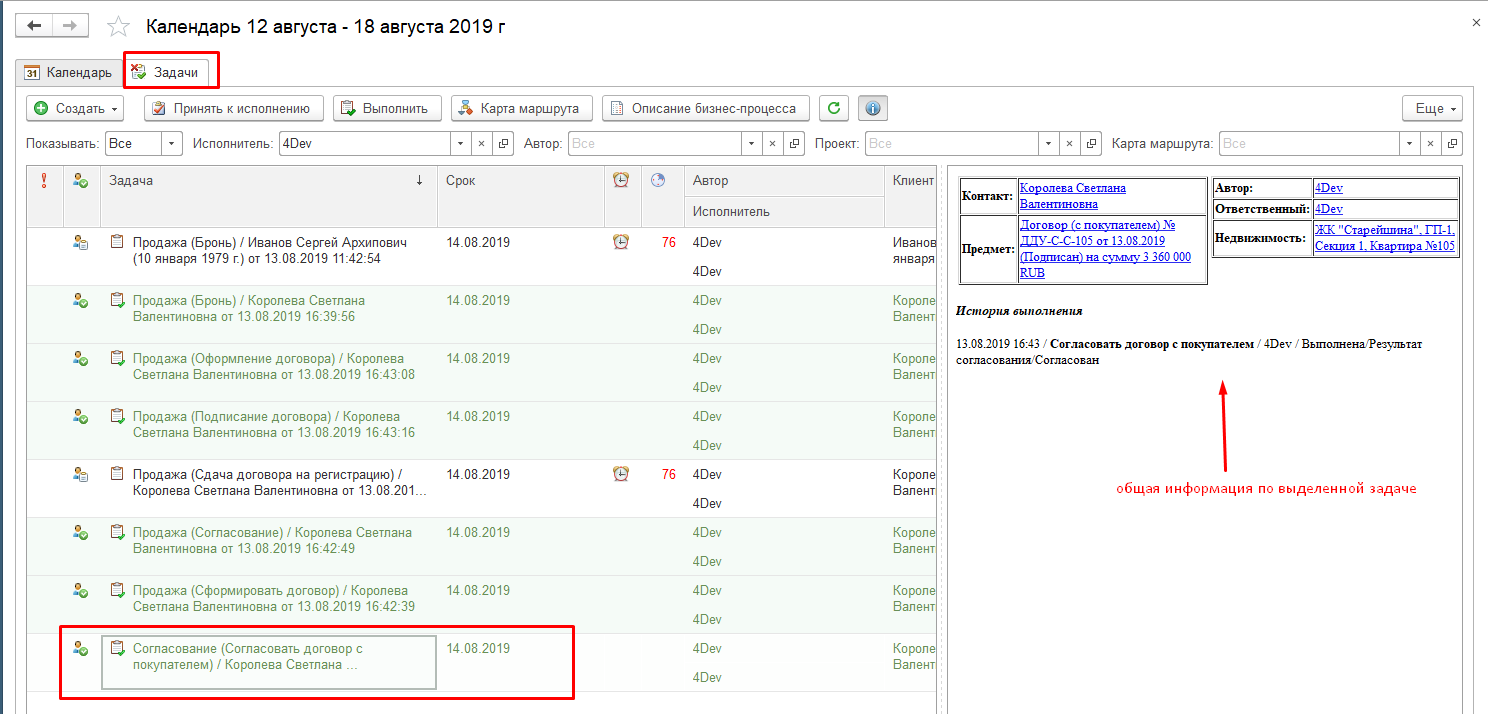Screen dimensions: 1488x714
Task: Click the back navigation arrow
Action: click(x=34, y=25)
